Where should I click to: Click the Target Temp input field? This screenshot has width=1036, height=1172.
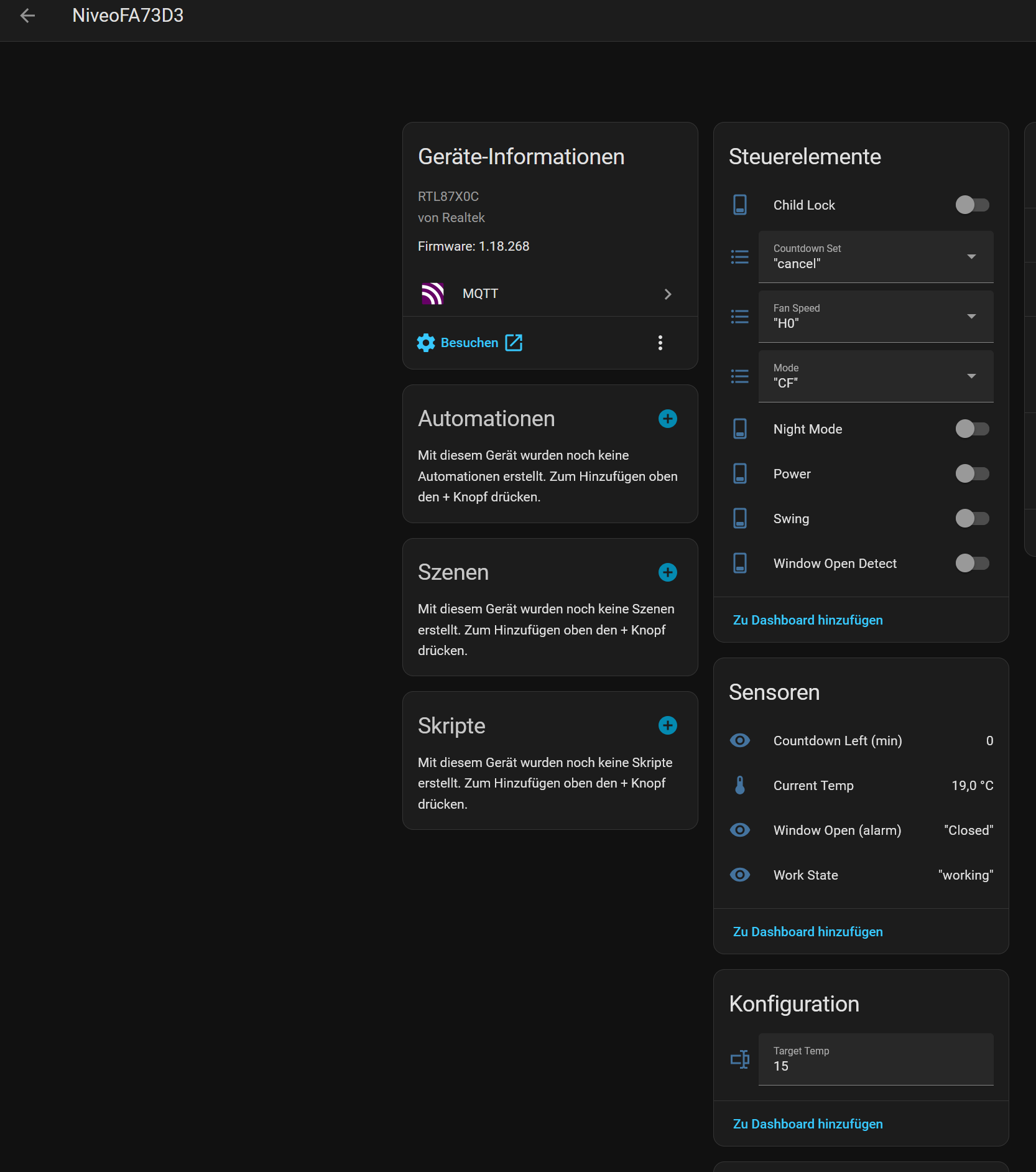[x=875, y=1059]
